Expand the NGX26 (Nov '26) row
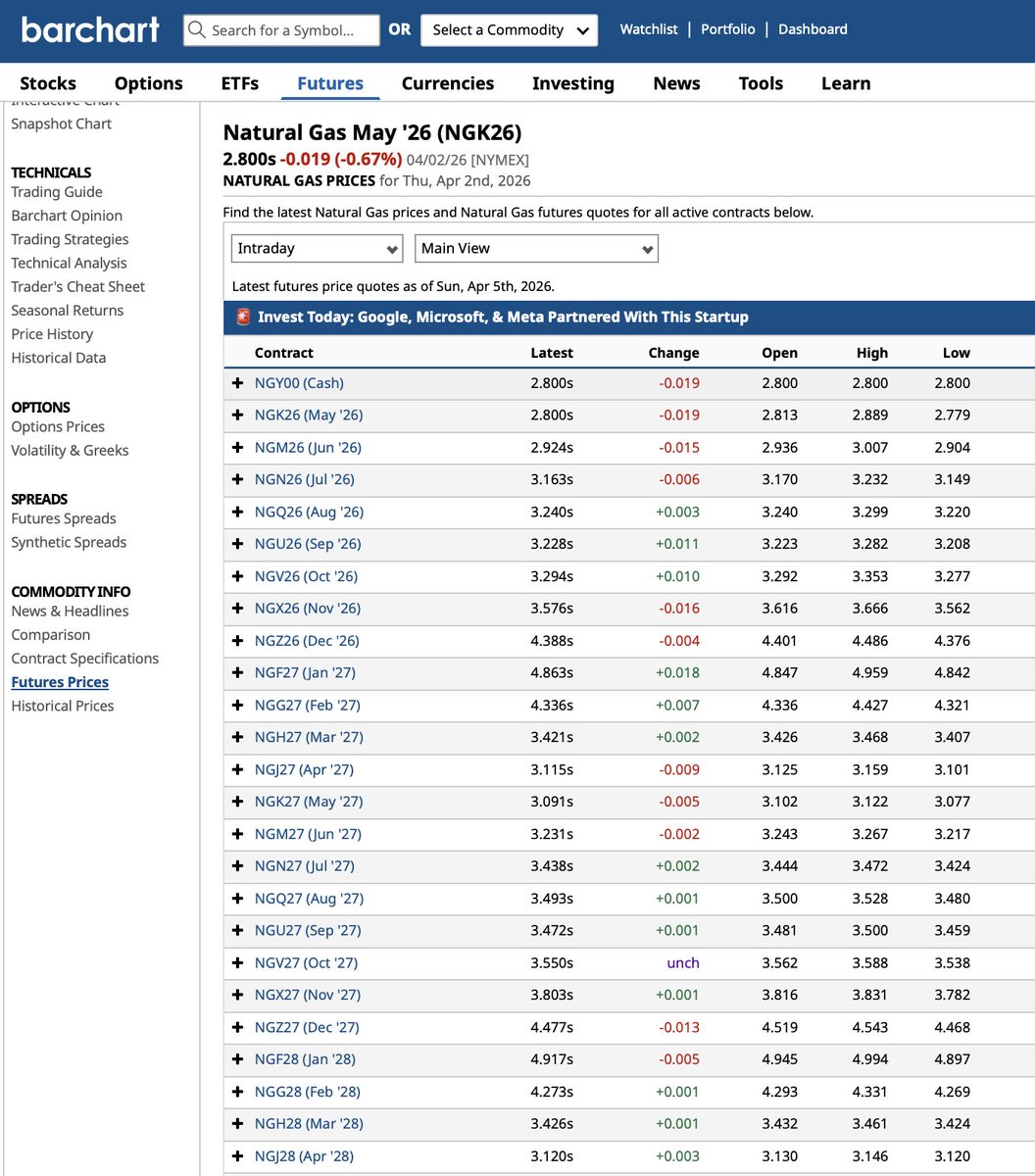 point(237,609)
